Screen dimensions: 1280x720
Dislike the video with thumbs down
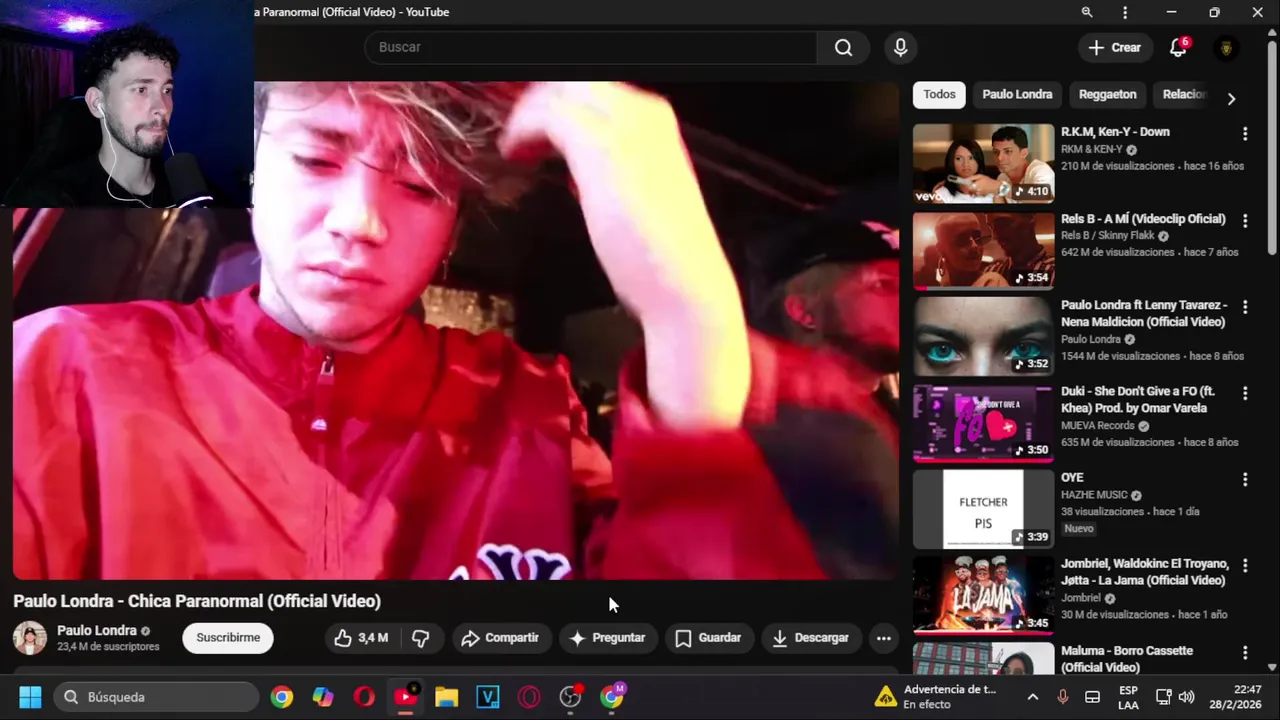[421, 638]
